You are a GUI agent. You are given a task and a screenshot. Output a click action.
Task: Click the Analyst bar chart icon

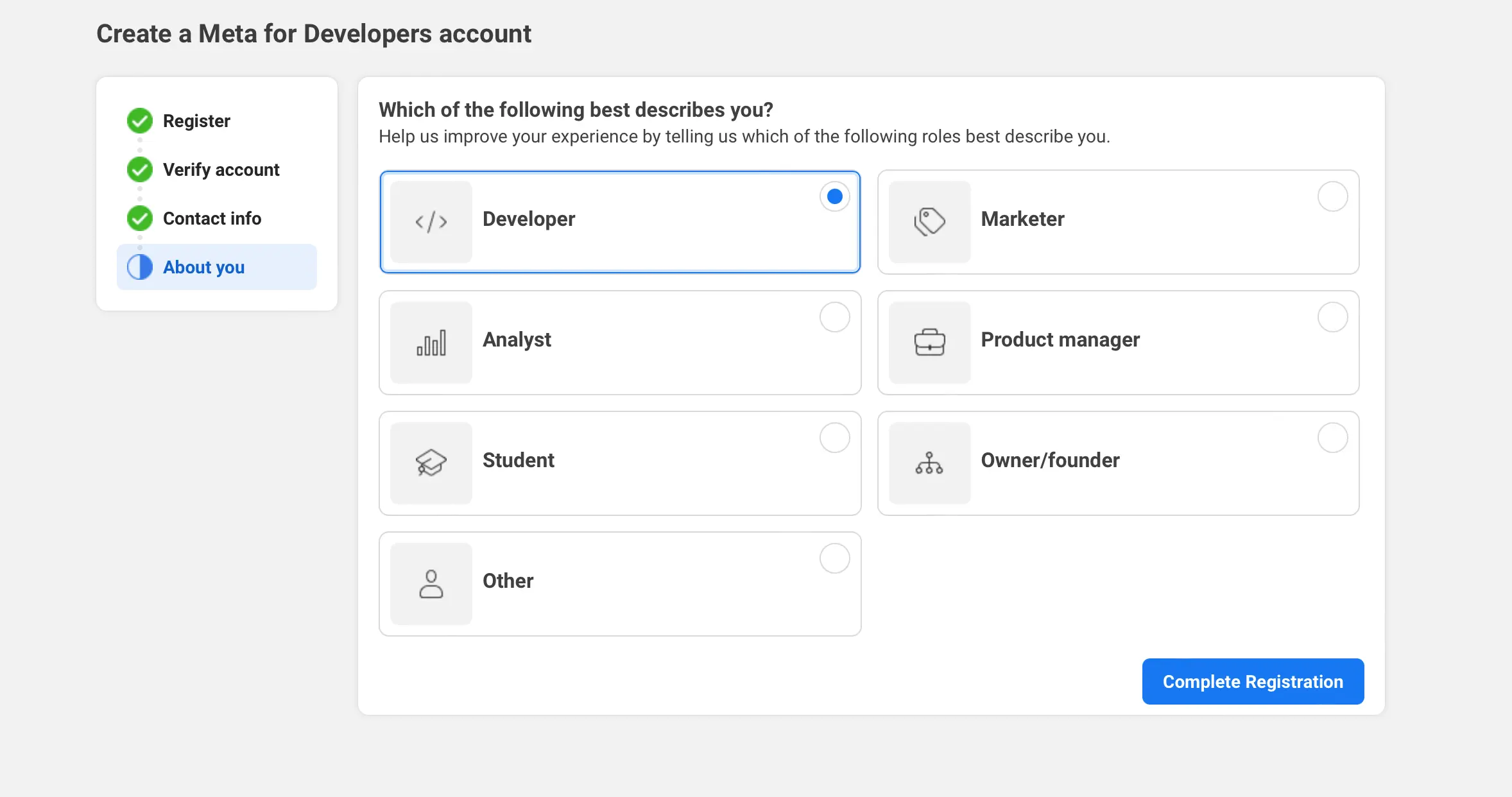tap(430, 343)
